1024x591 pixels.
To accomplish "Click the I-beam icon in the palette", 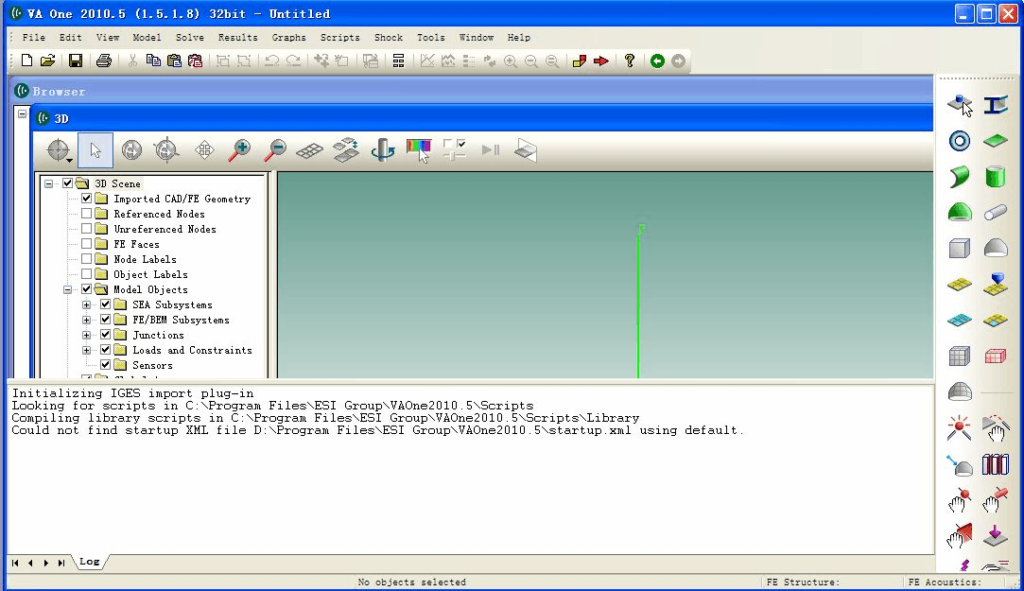I will coord(995,104).
